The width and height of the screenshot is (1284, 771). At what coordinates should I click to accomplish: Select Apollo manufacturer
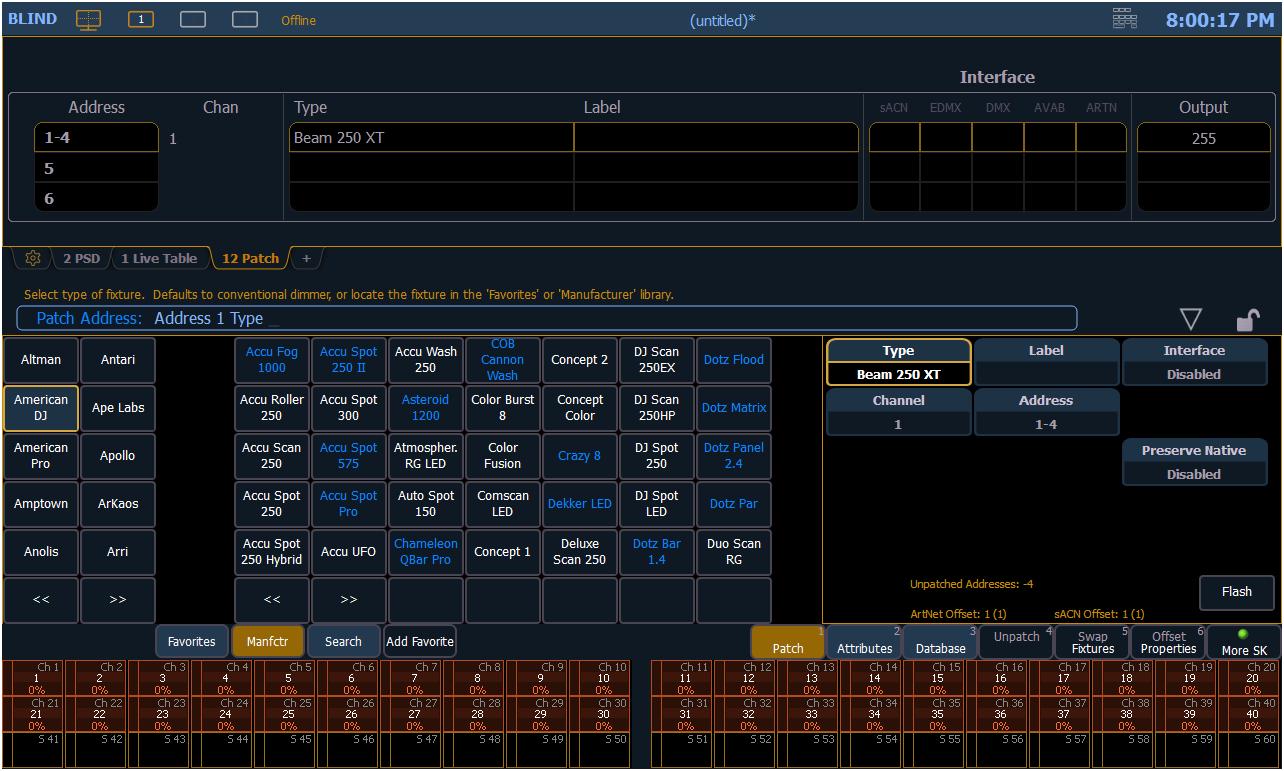(x=118, y=456)
